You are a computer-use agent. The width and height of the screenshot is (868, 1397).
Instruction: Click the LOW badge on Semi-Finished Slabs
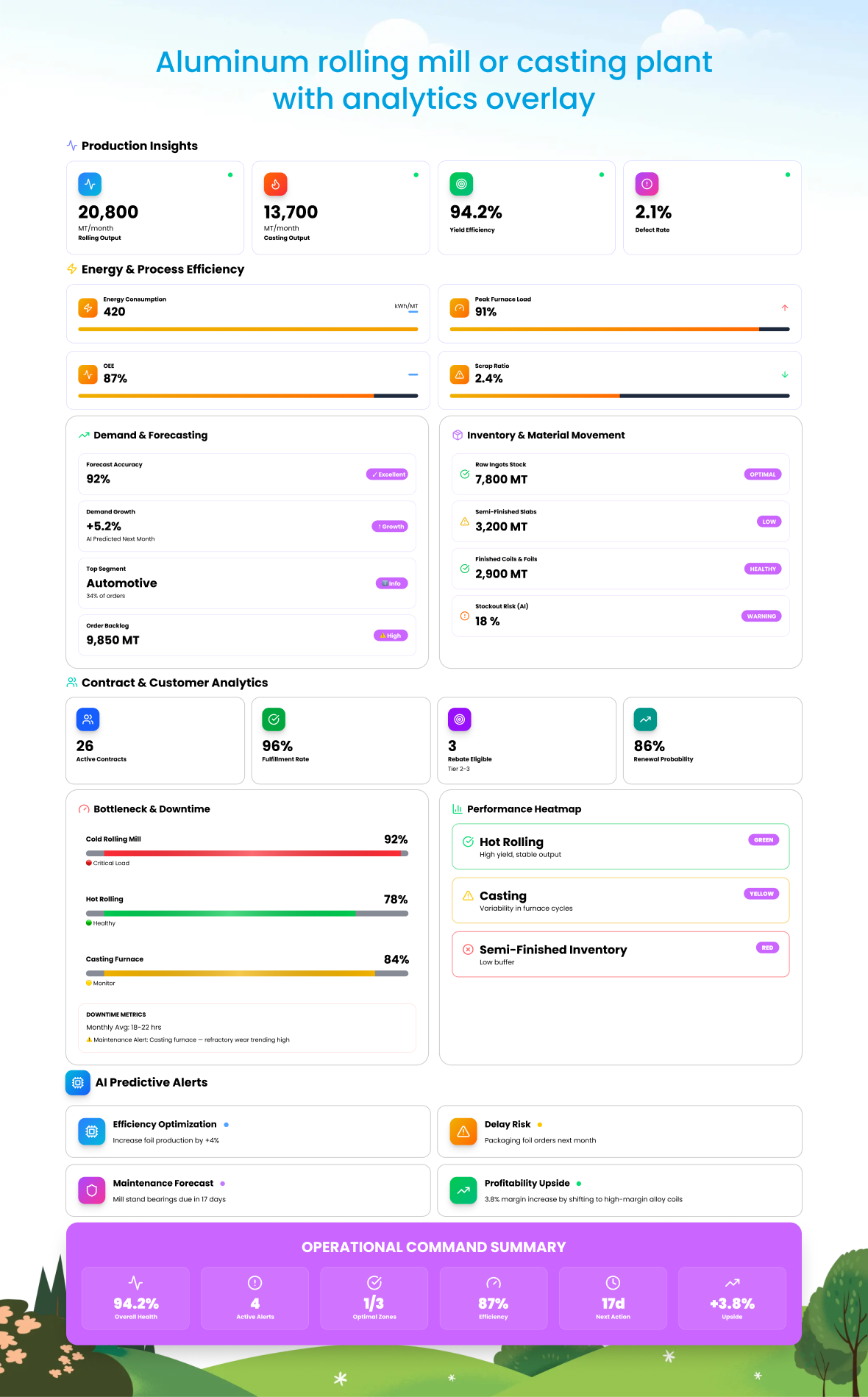769,522
